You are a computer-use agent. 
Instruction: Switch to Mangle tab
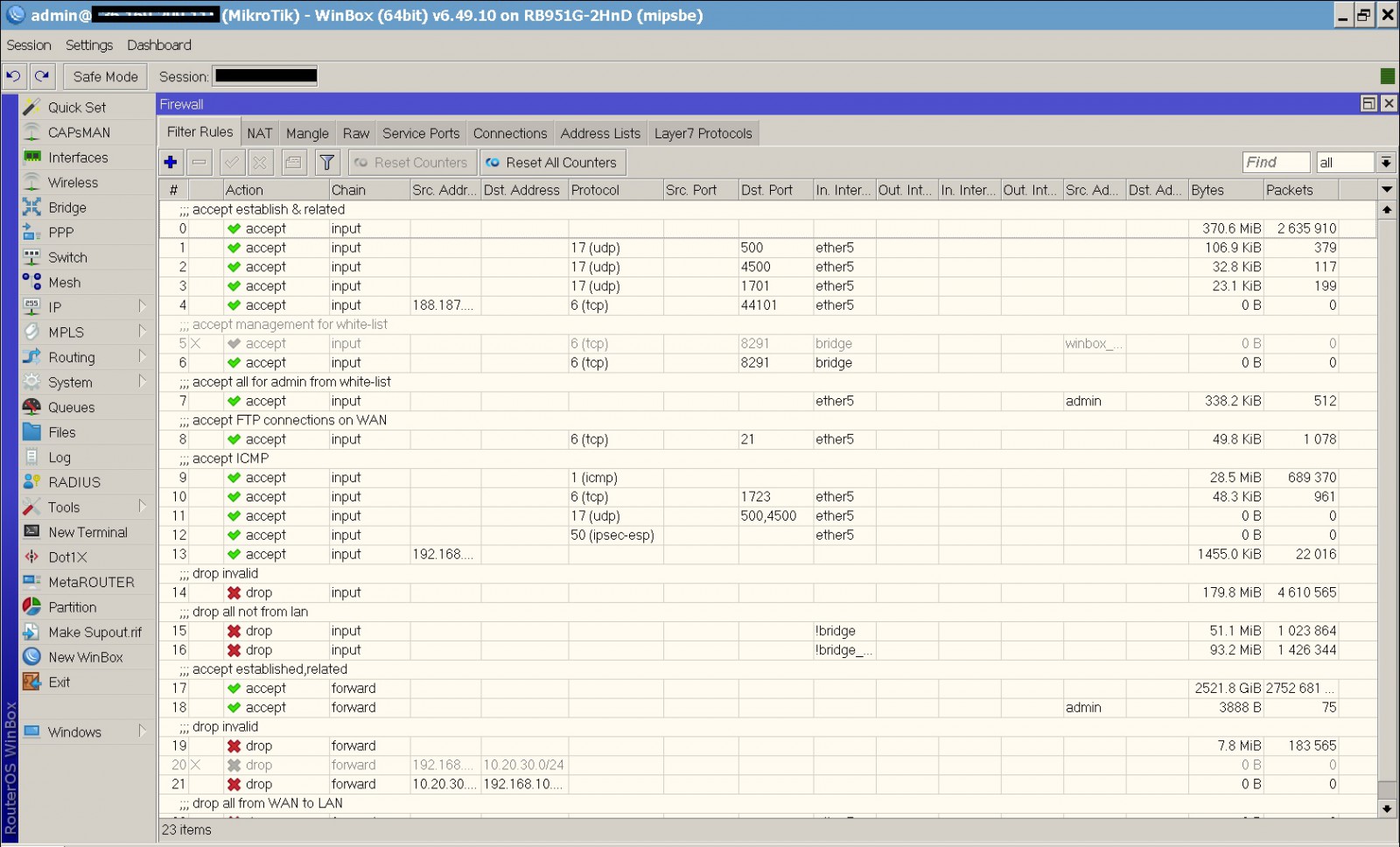pos(307,133)
